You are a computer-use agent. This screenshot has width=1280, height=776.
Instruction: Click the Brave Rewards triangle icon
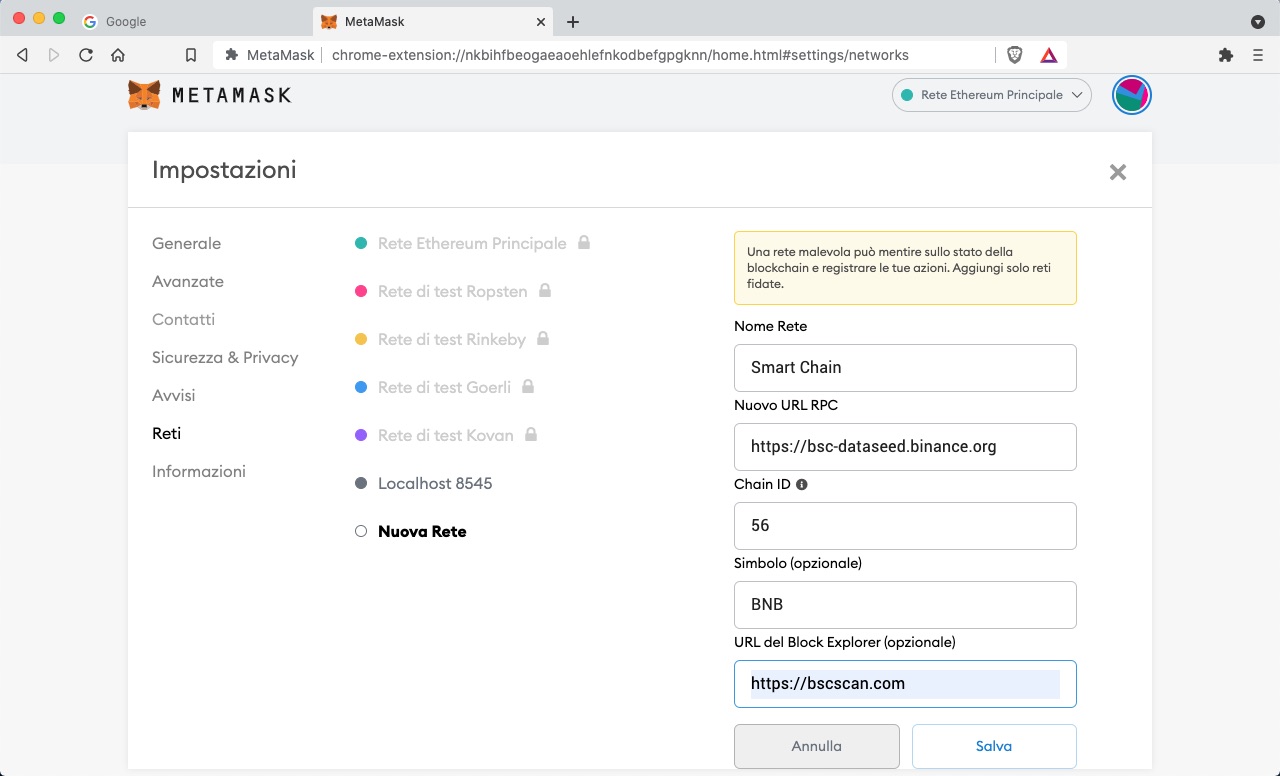click(1048, 55)
